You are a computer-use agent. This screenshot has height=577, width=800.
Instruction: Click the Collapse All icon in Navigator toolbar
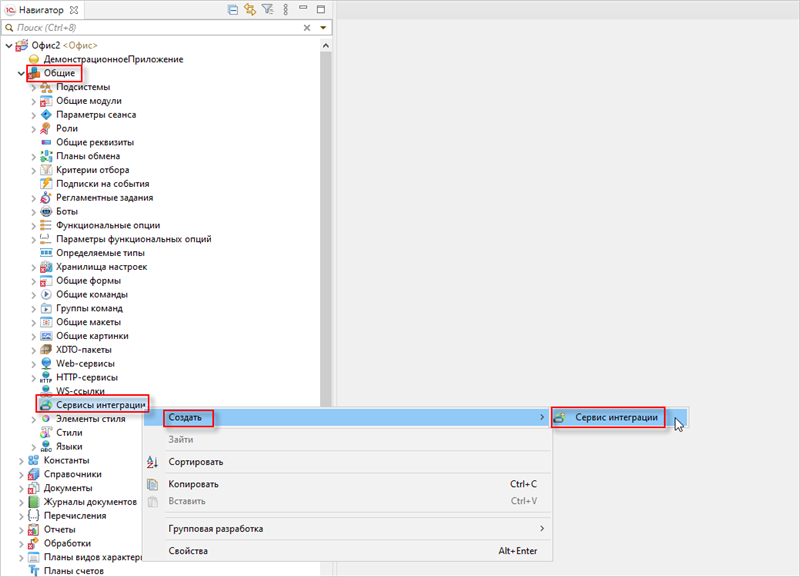(233, 9)
